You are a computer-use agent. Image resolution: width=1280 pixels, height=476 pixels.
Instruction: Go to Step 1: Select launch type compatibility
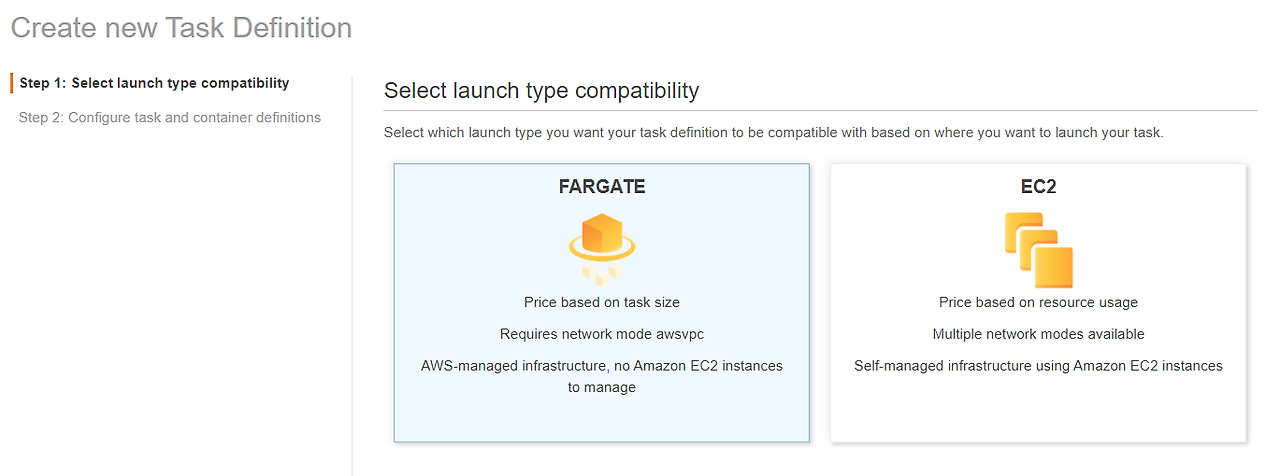tap(154, 83)
